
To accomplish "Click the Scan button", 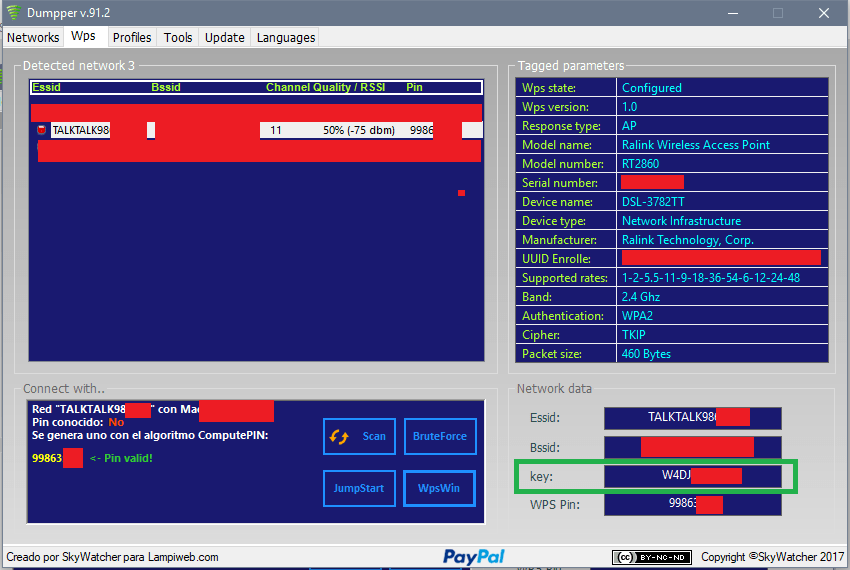I will tap(359, 436).
